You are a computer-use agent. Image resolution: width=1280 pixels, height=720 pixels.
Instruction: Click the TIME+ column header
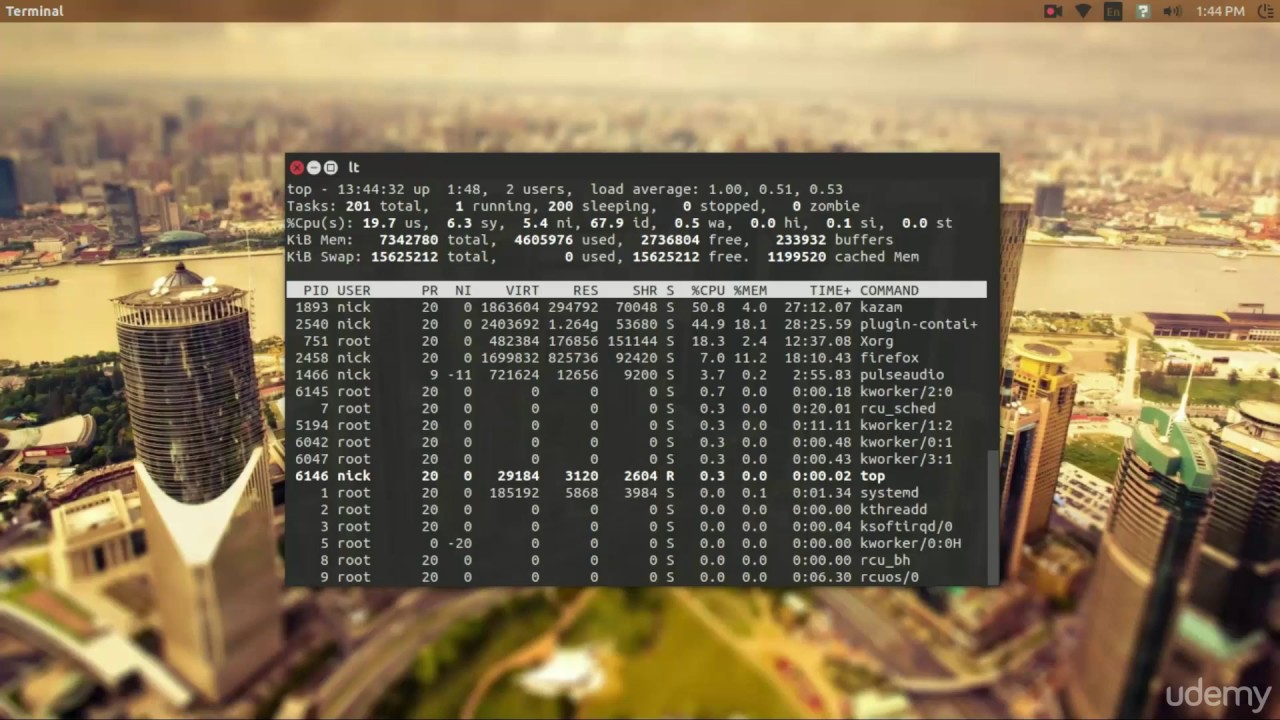(831, 290)
